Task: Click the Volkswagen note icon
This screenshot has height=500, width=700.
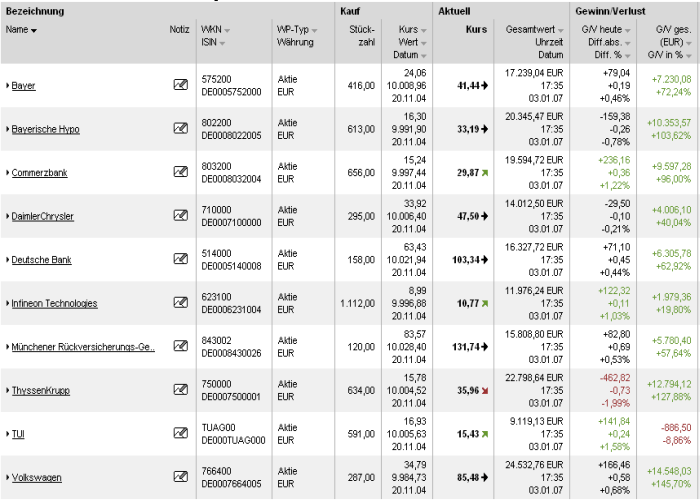Action: click(180, 477)
